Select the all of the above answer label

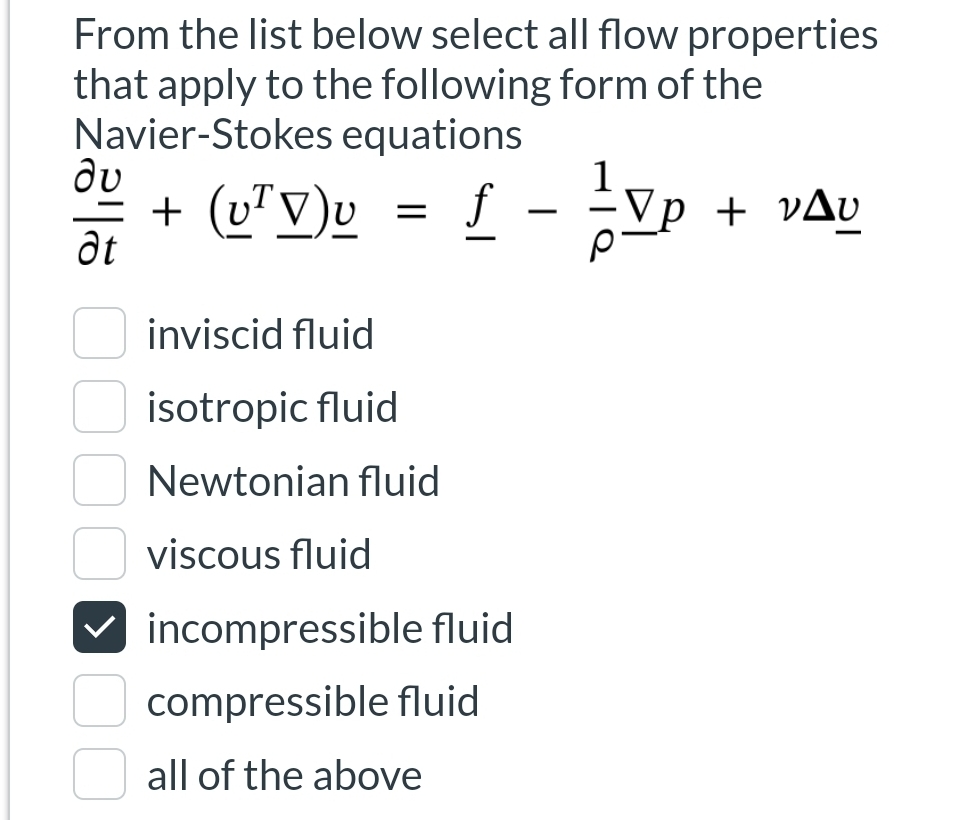pos(284,775)
